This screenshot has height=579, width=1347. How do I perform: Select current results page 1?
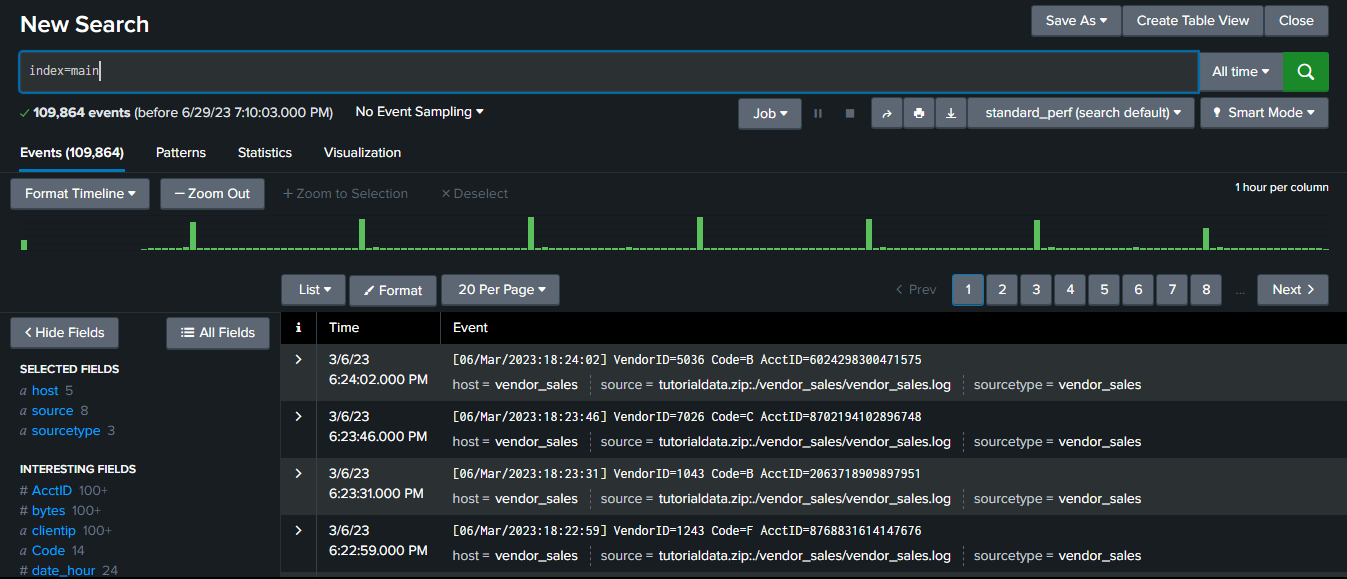tap(968, 290)
